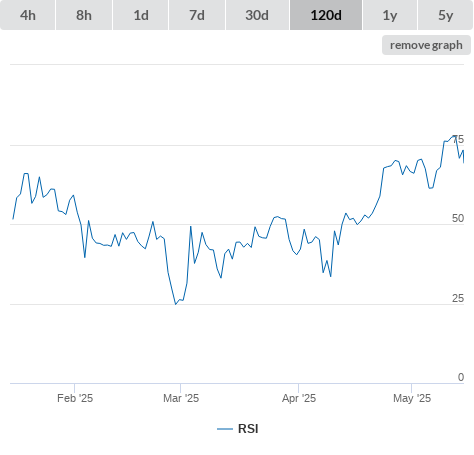Select the 4h time range tab
This screenshot has width=474, height=455.
pyautogui.click(x=28, y=15)
